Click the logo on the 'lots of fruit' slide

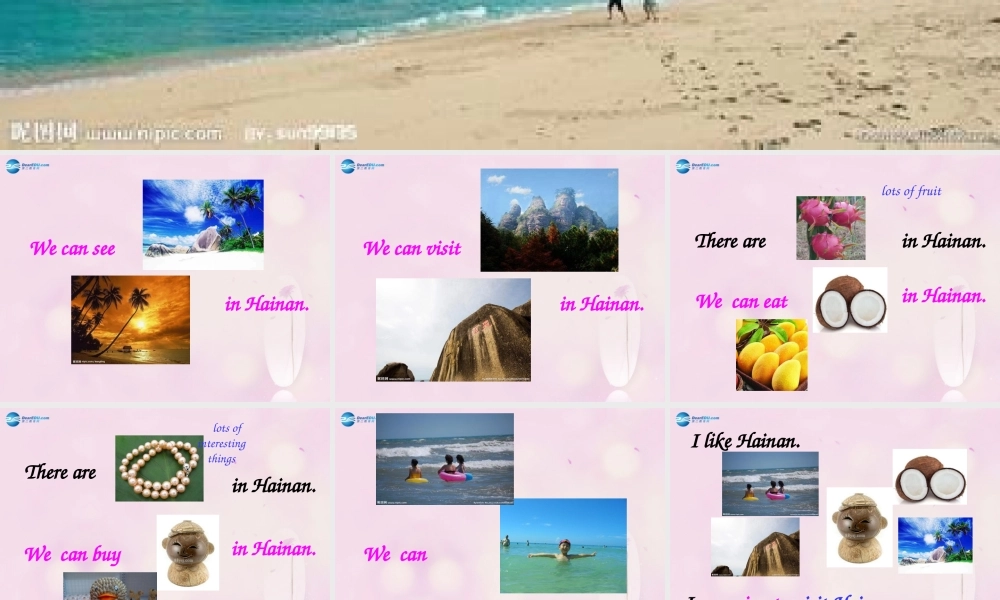tap(697, 166)
